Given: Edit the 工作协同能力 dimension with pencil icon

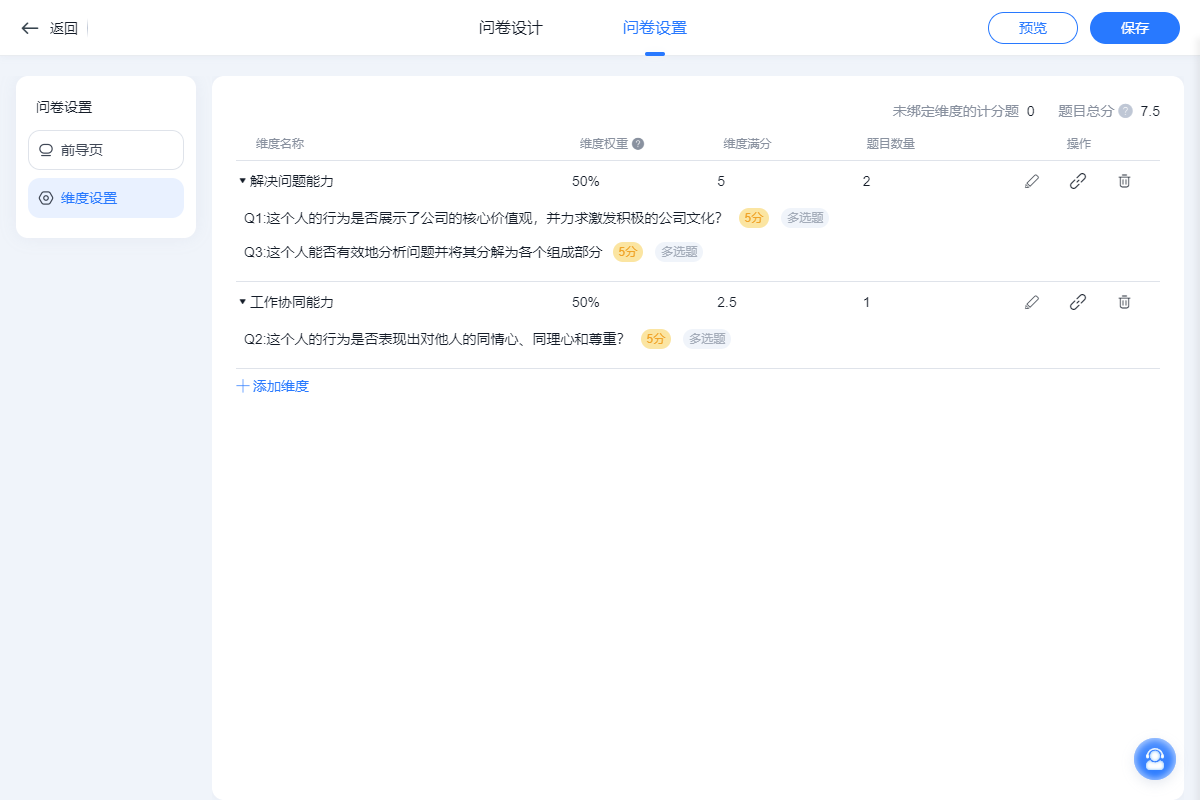Looking at the screenshot, I should (1032, 302).
